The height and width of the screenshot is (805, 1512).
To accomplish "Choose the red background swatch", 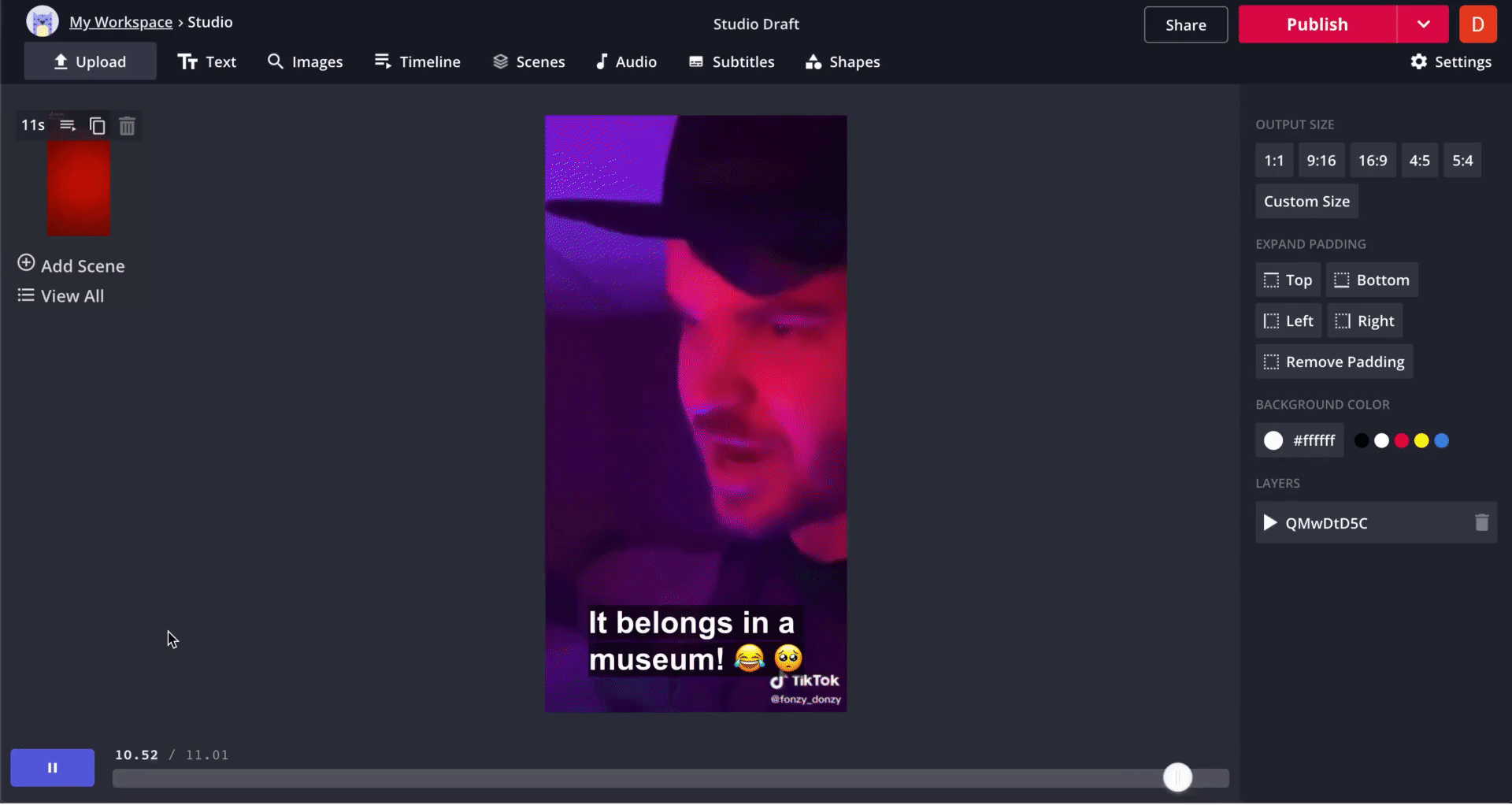I will pos(1402,441).
